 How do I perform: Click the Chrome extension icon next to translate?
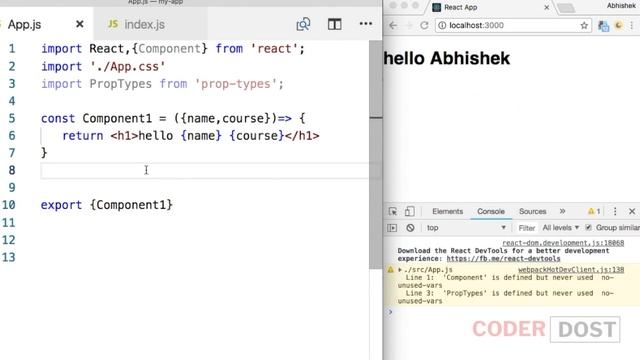click(x=618, y=25)
